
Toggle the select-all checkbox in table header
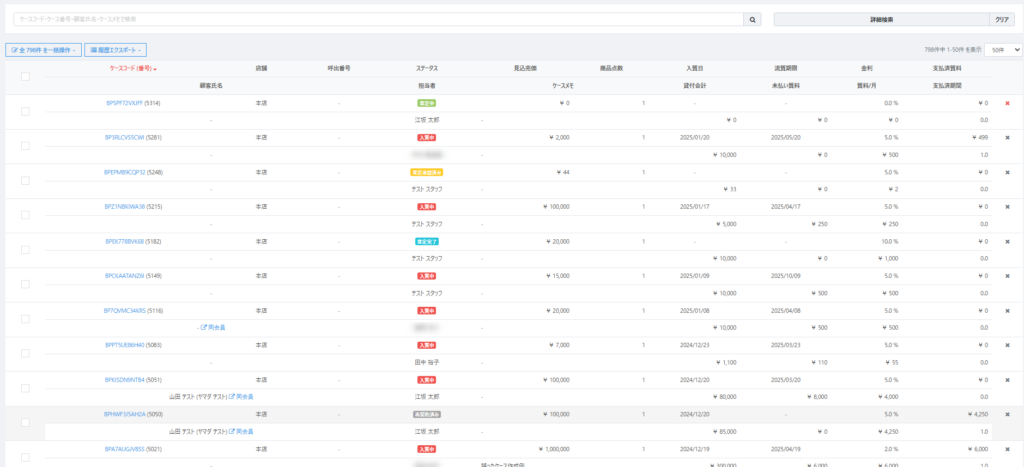tap(25, 77)
